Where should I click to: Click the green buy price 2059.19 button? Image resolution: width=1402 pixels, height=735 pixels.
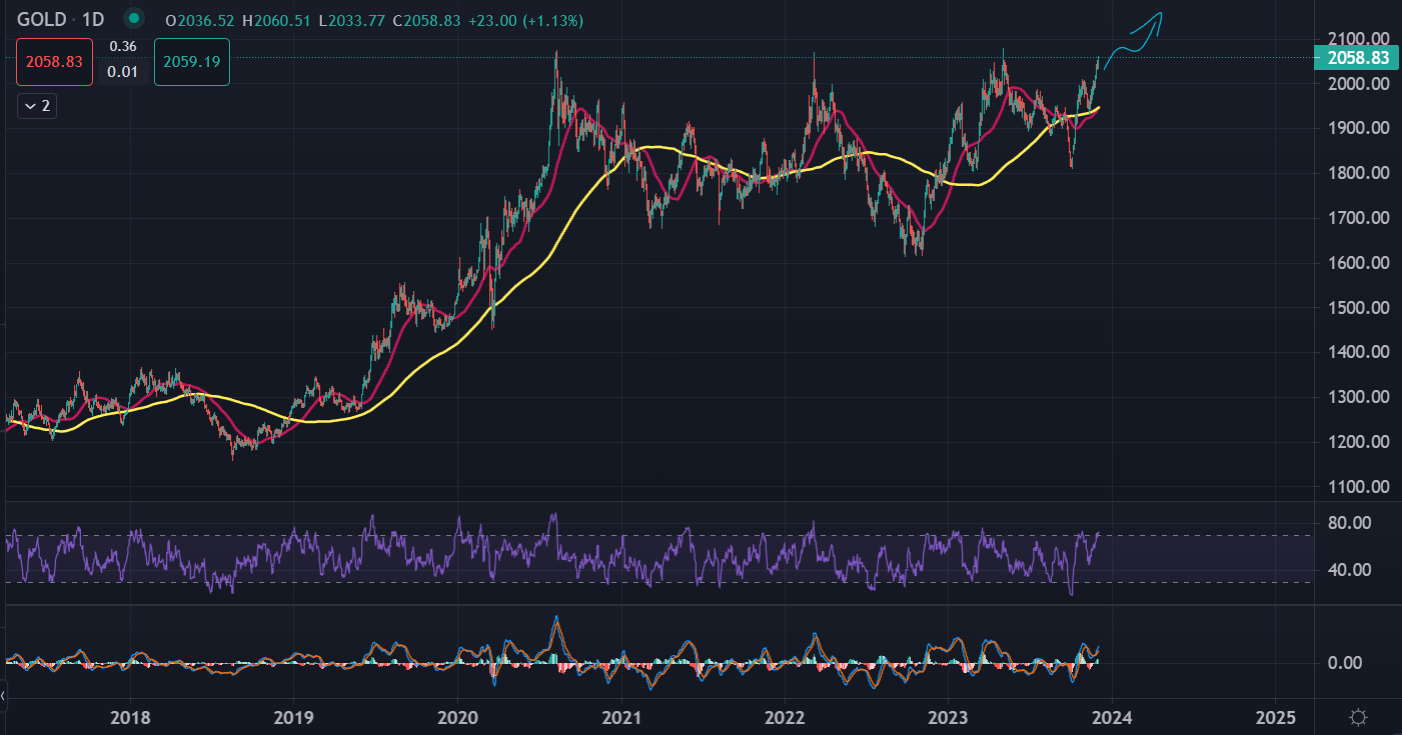point(191,61)
